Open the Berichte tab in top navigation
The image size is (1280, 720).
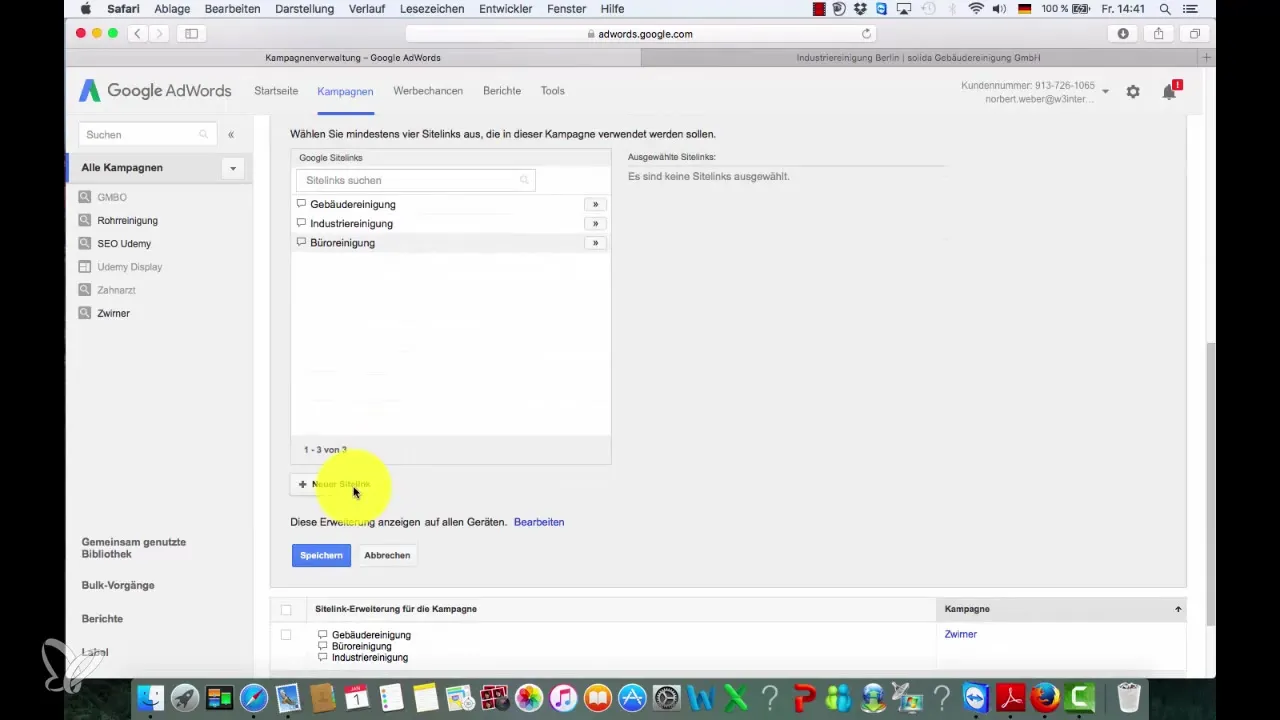502,91
